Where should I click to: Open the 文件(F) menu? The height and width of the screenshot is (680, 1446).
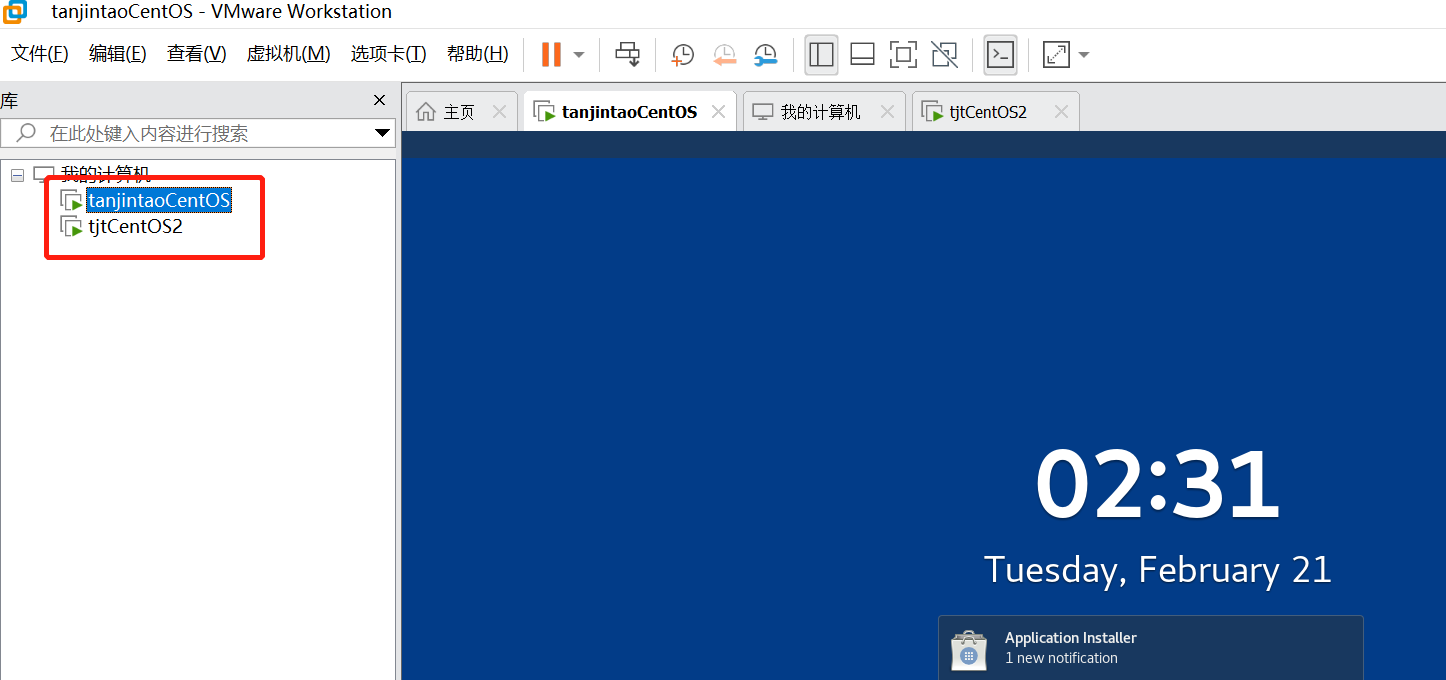[40, 54]
